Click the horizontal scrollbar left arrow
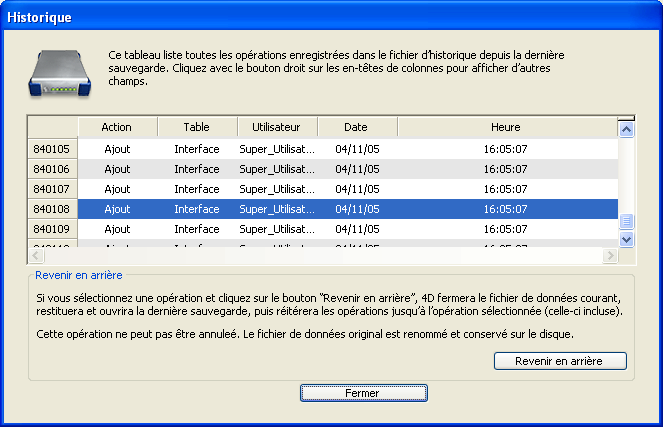The image size is (663, 427). (x=36, y=256)
